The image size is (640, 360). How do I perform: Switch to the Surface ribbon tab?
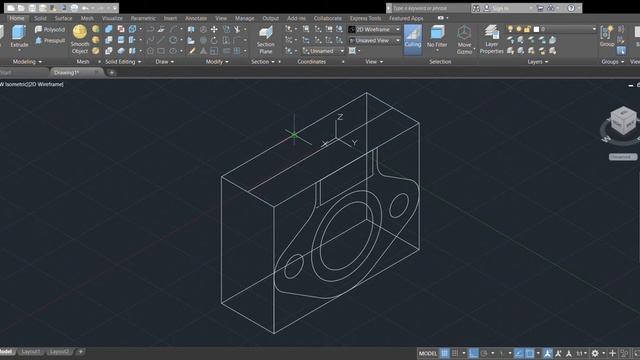63,18
